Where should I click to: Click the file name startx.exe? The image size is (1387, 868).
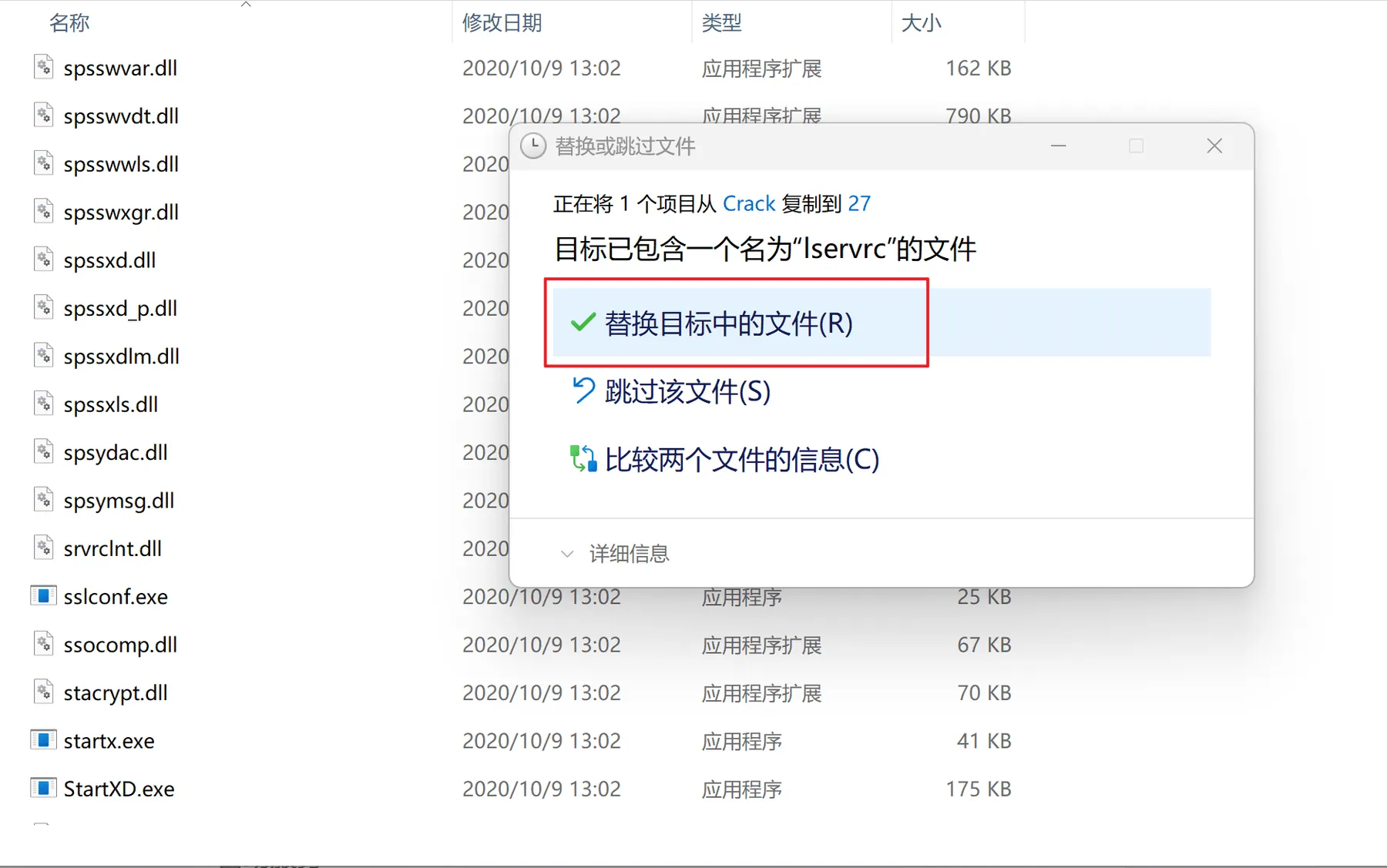[109, 741]
